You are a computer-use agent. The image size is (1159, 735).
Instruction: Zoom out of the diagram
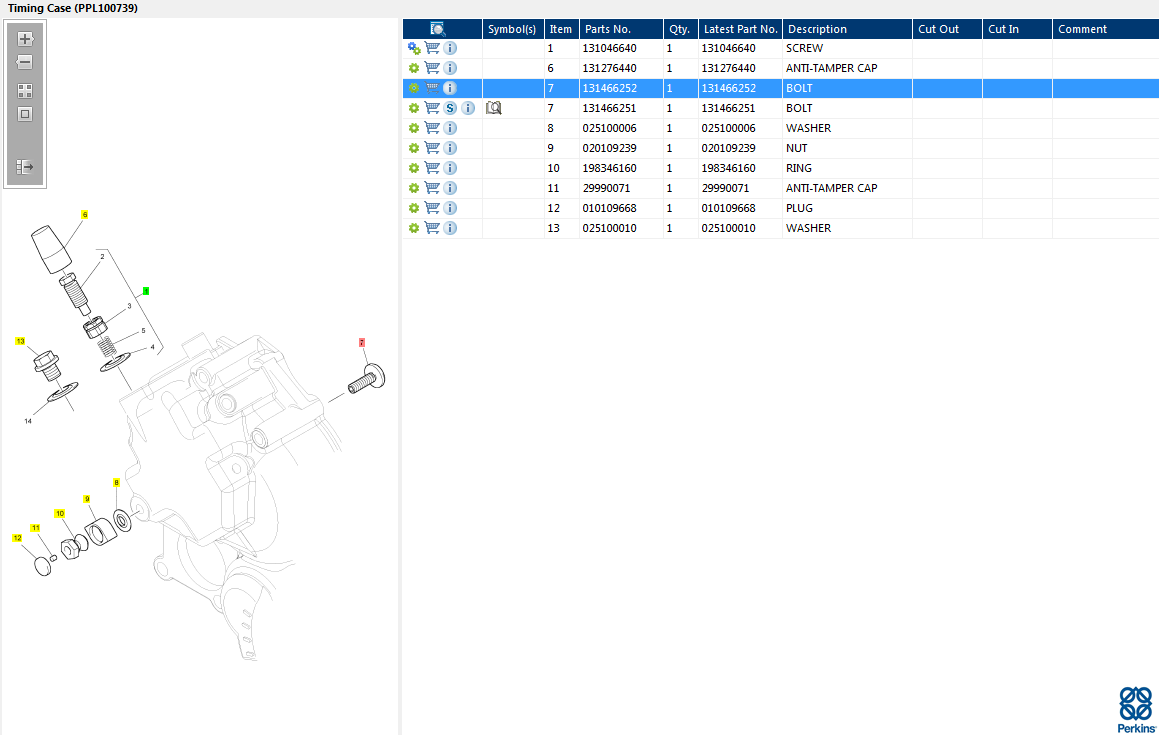coord(25,62)
